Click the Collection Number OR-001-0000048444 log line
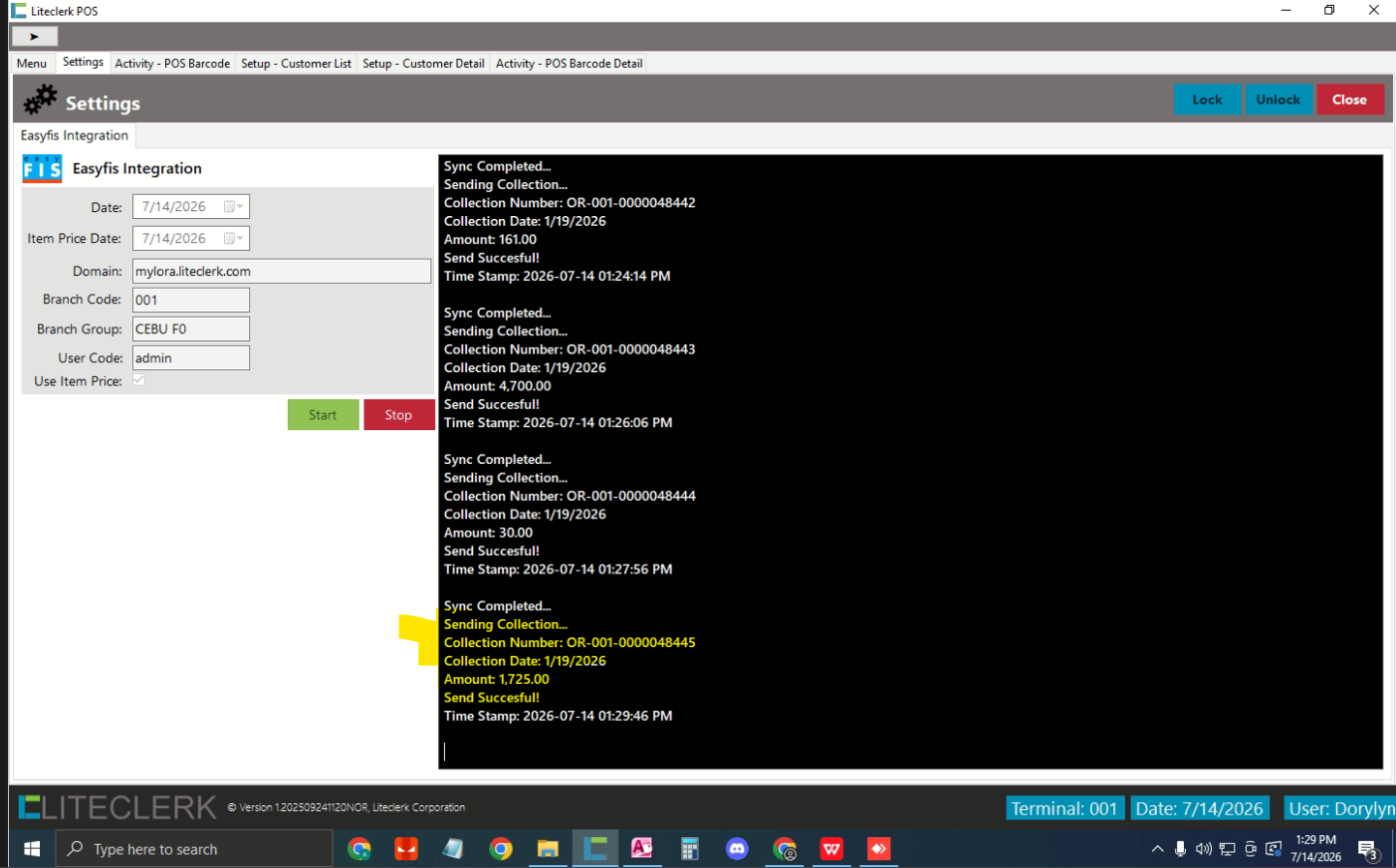Screen dimensions: 1396x868 pyautogui.click(x=570, y=496)
